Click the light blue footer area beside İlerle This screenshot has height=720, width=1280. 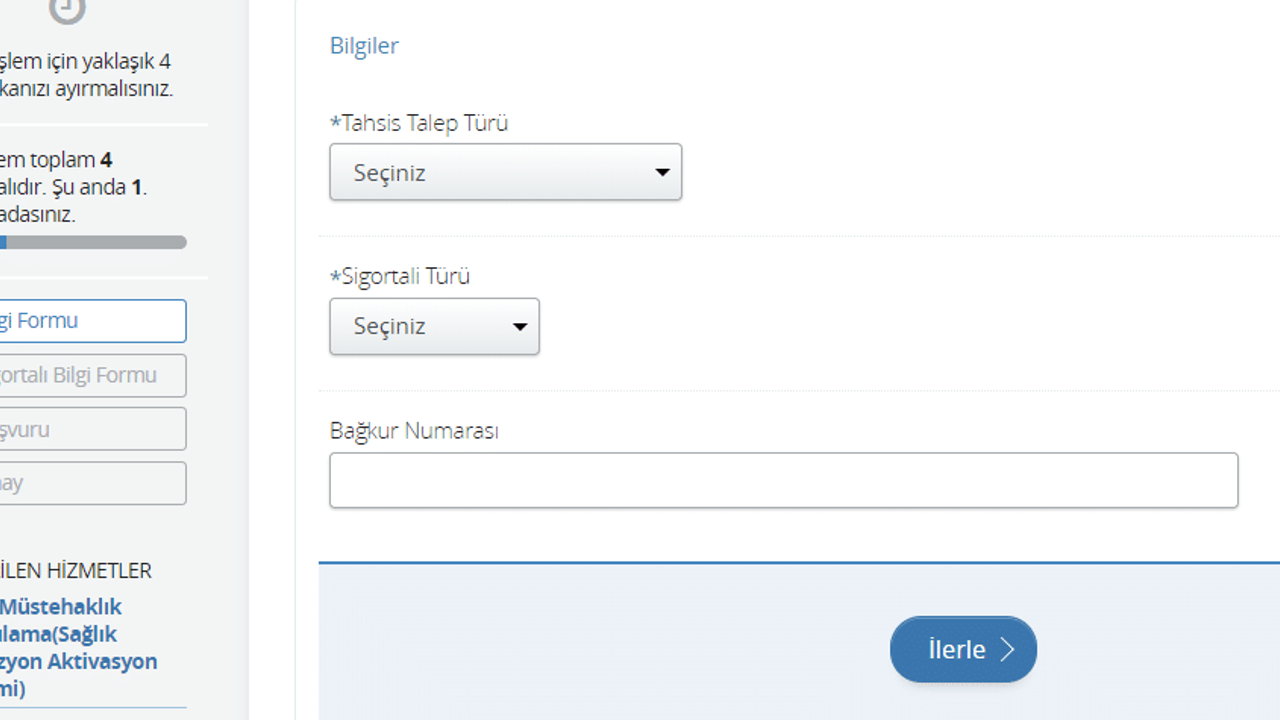pyautogui.click(x=600, y=650)
